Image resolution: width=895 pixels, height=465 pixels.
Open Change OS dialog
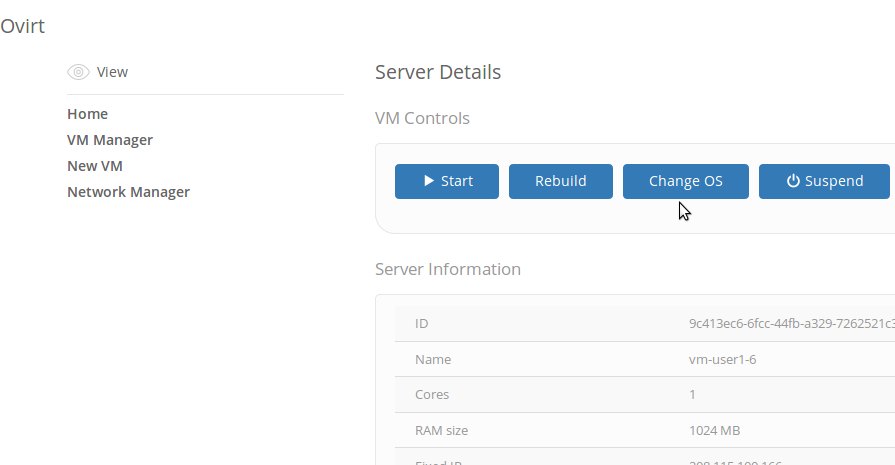(x=686, y=181)
